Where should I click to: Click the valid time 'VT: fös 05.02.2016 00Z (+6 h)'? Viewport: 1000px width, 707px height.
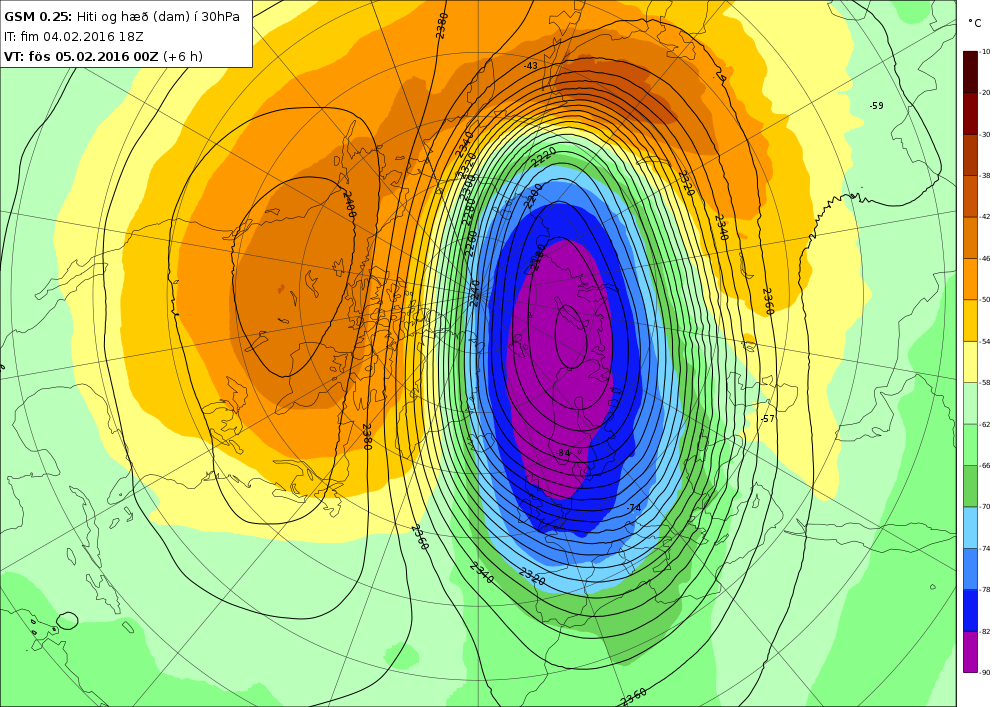click(103, 57)
